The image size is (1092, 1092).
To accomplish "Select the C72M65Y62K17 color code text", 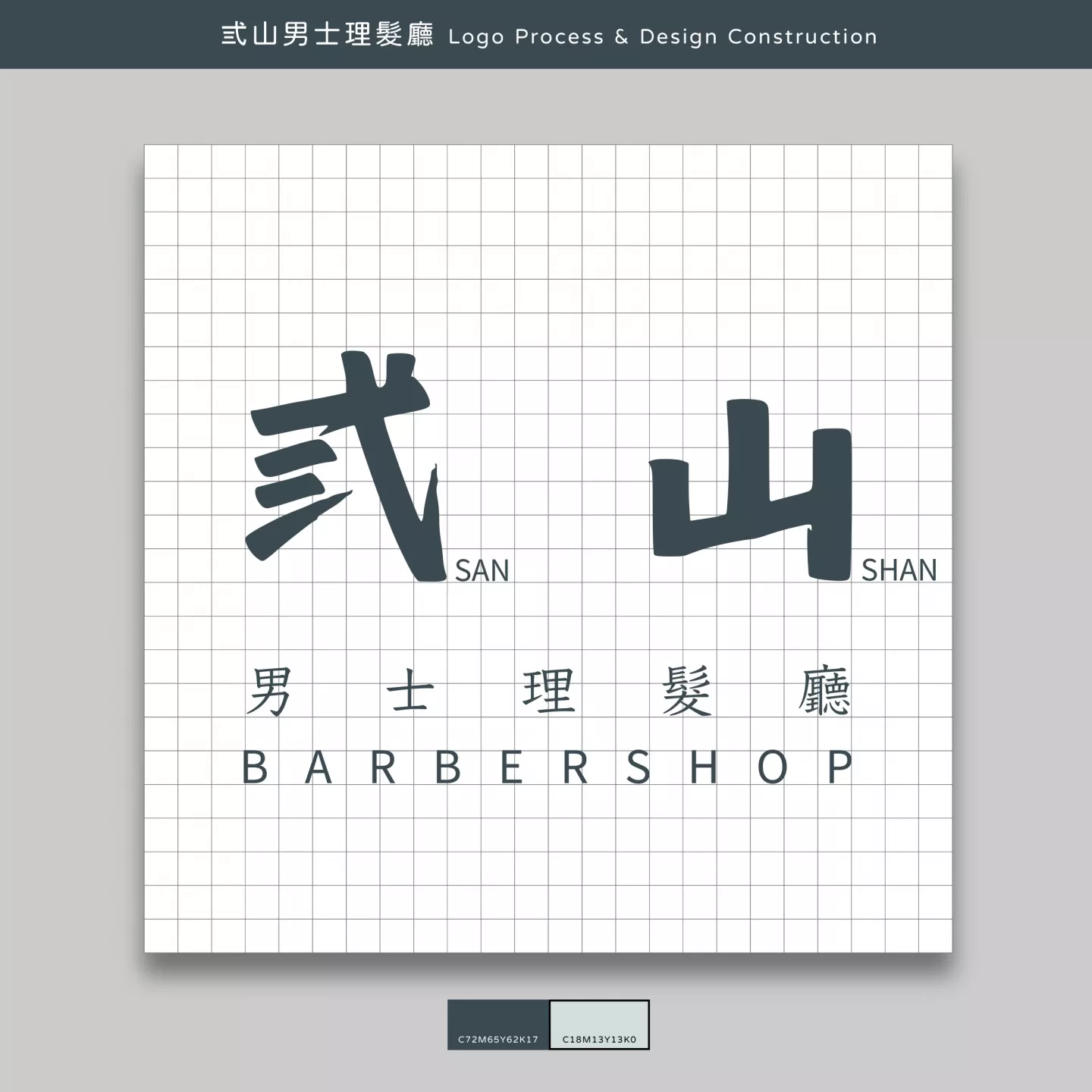I will [x=498, y=1040].
